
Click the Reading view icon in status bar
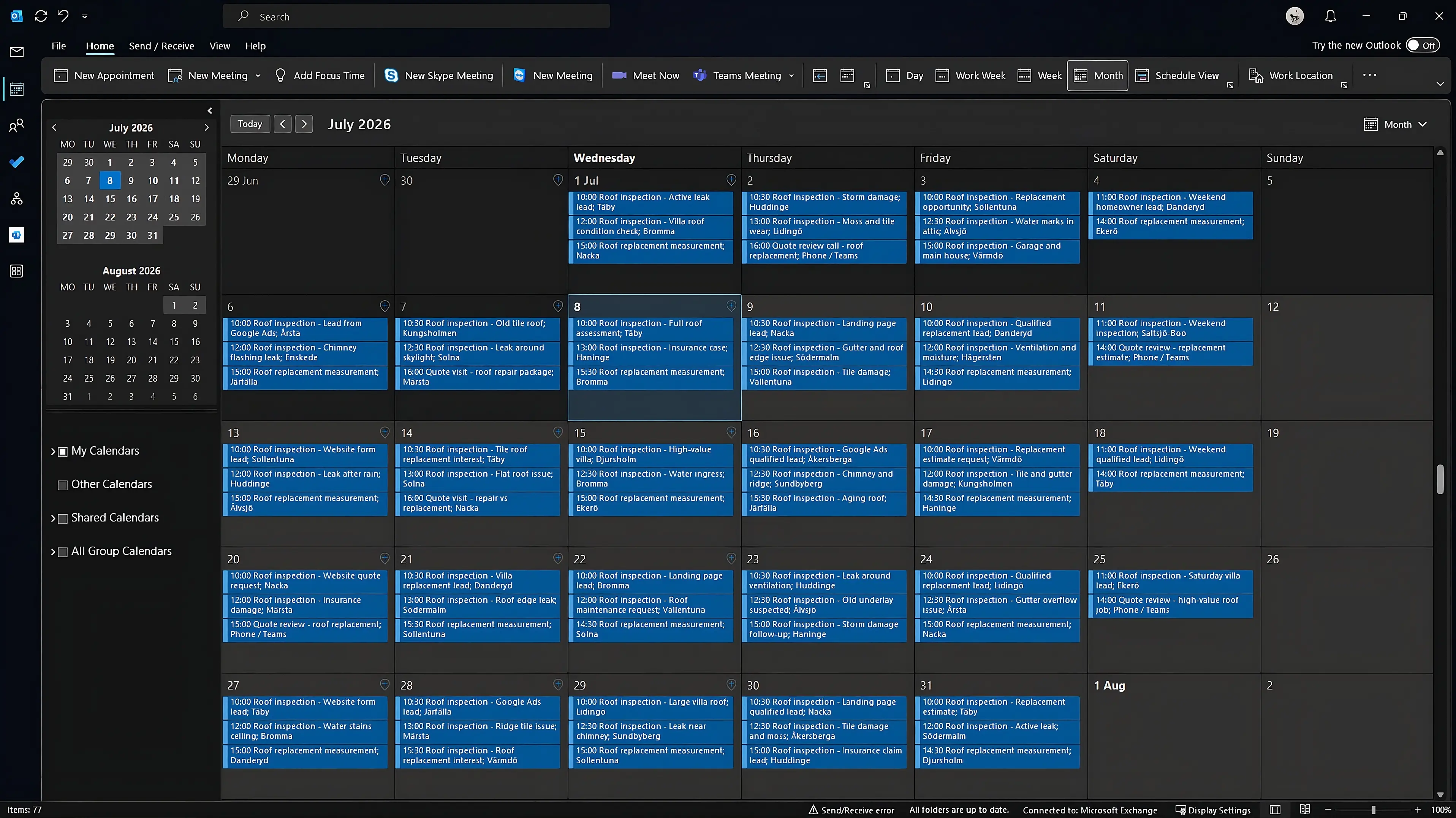click(1305, 810)
